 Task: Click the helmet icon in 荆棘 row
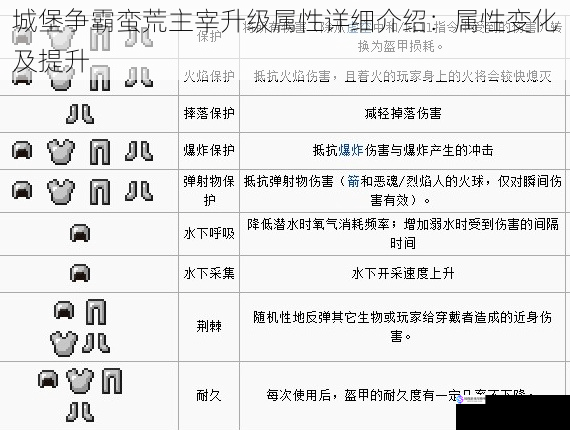click(64, 311)
